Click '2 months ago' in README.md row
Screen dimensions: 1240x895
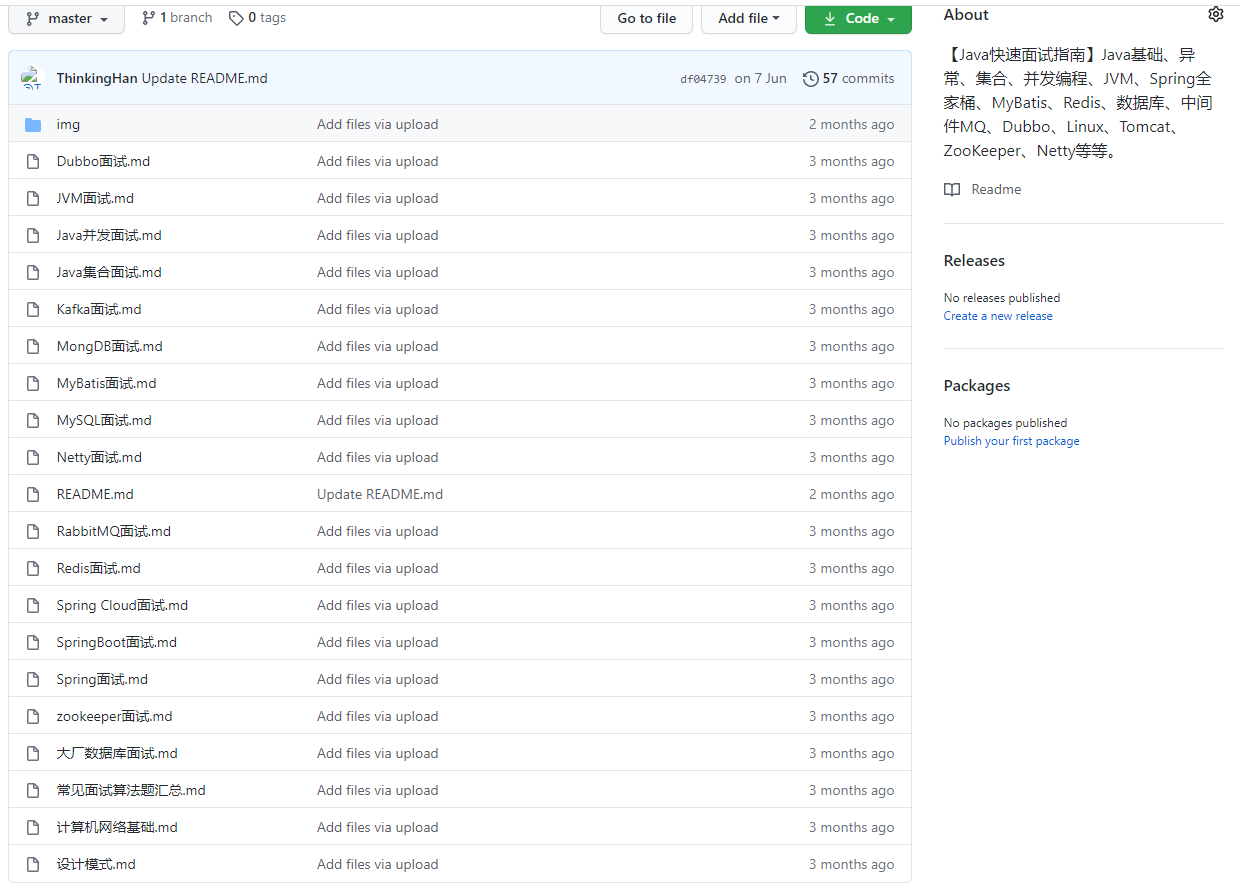point(852,494)
